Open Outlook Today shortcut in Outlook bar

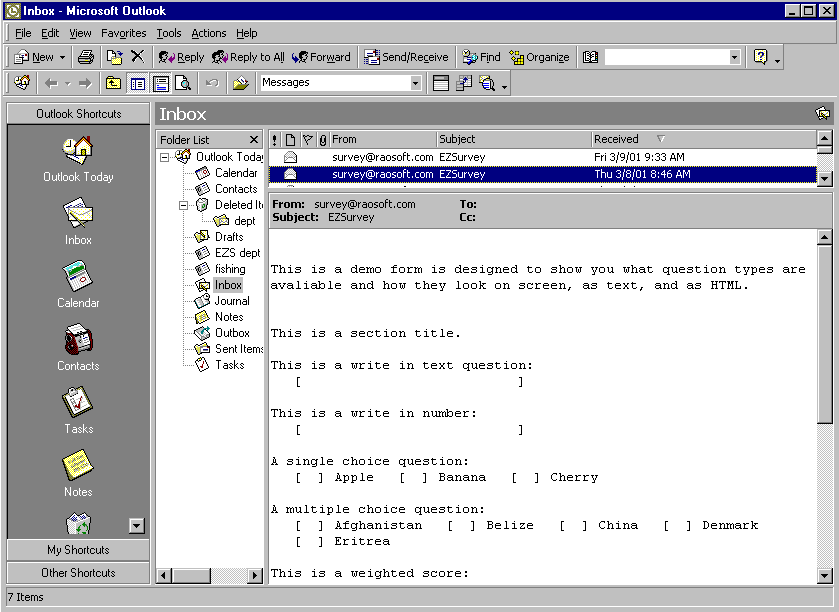pyautogui.click(x=78, y=159)
